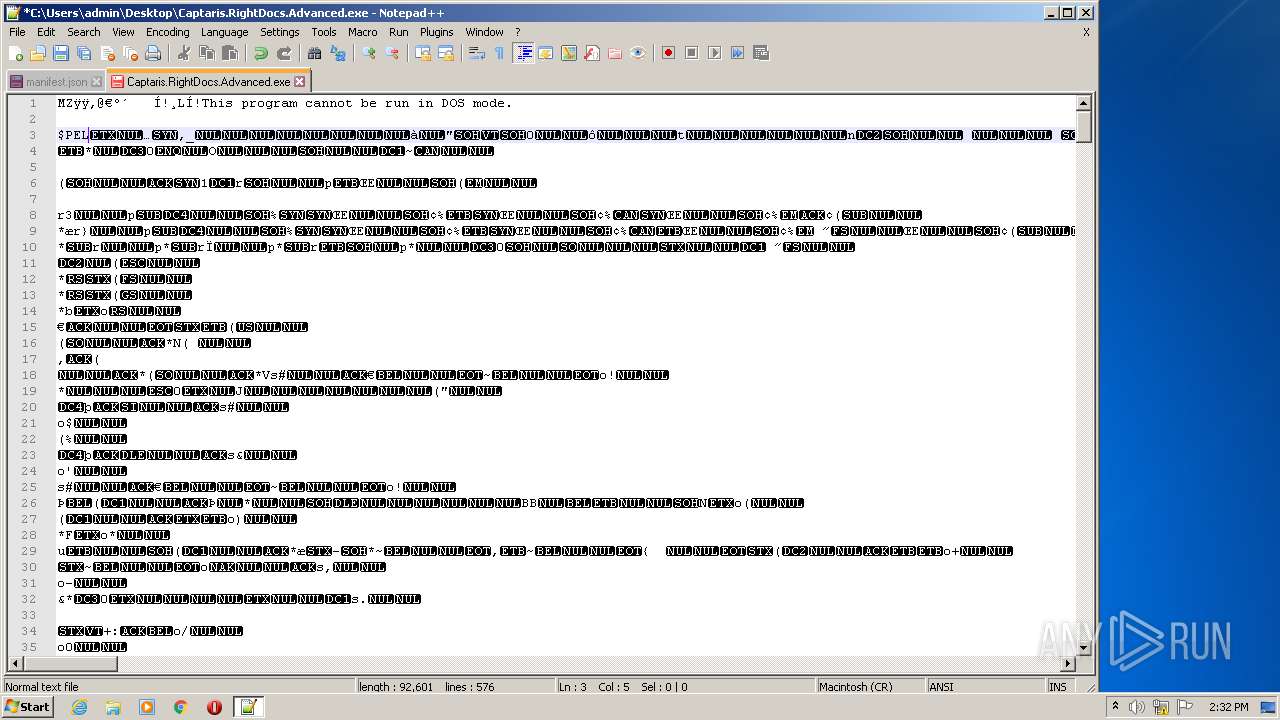The width and height of the screenshot is (1280, 720).
Task: Click the Redo toolbar icon
Action: [x=283, y=53]
